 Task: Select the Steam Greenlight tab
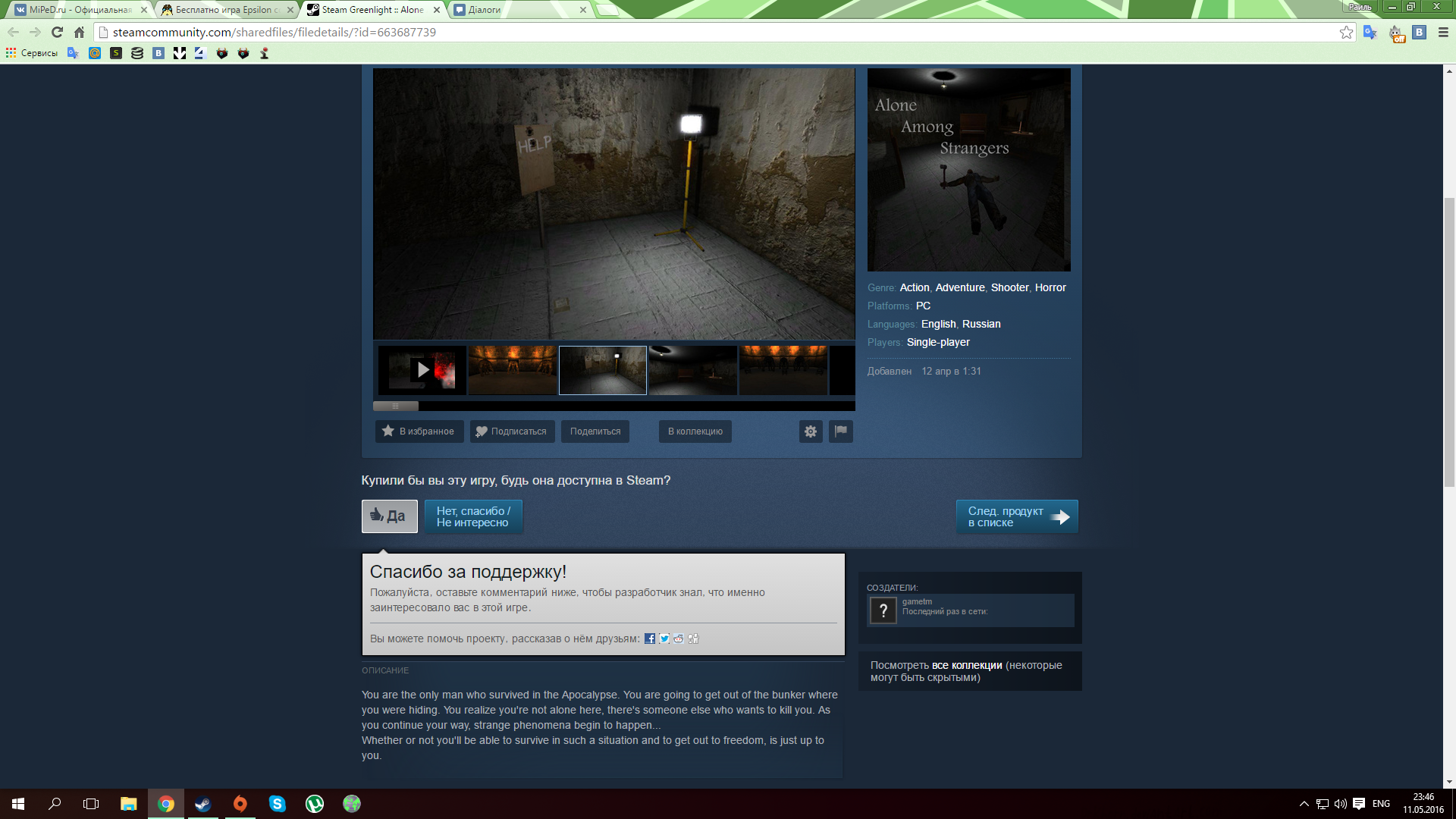(x=372, y=10)
